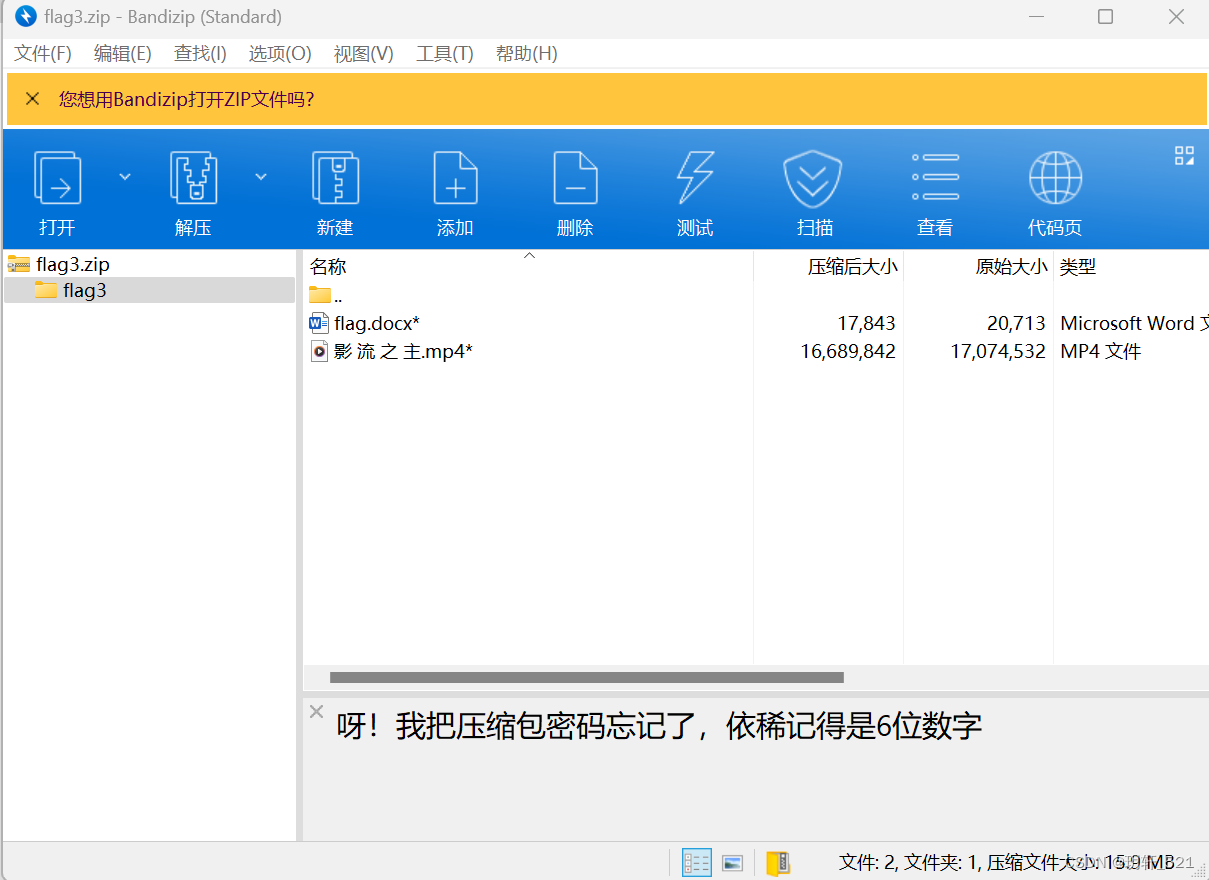Click the horizontal scrollbar in file list
1209x880 pixels.
click(x=587, y=677)
